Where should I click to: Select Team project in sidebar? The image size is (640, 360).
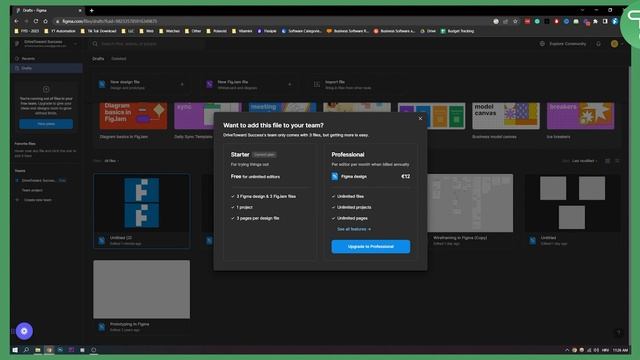pyautogui.click(x=32, y=190)
